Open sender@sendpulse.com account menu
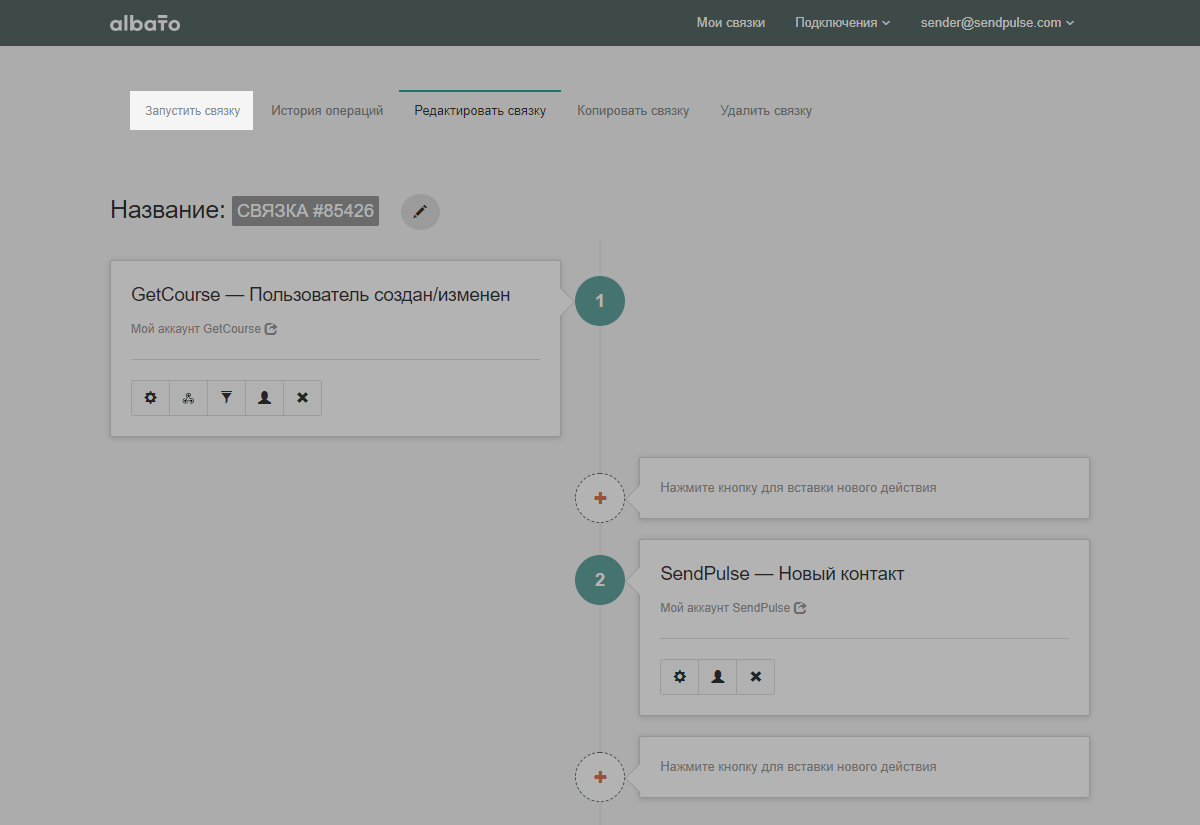This screenshot has height=825, width=1200. click(997, 23)
